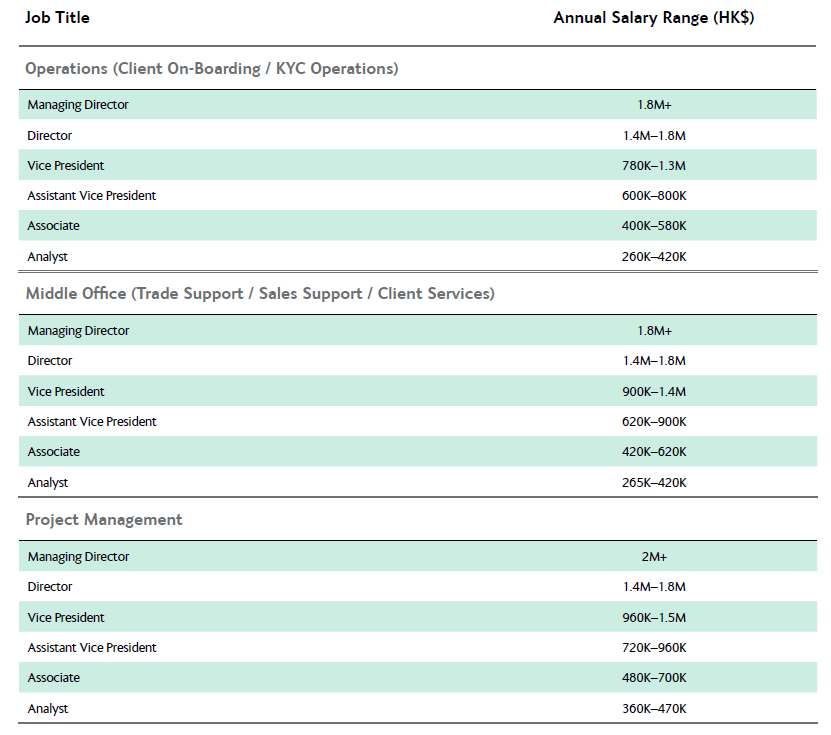Select Project Management Director salary "1.4M–1.8M"
The image size is (831, 735).
point(654,587)
